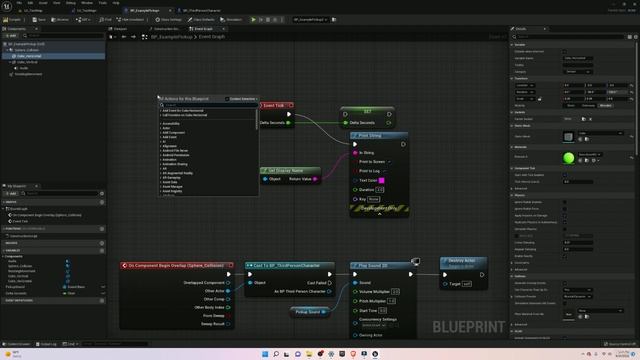Open debug object dropdown in toolbar
Image resolution: width=640 pixels, height=360 pixels.
311,20
